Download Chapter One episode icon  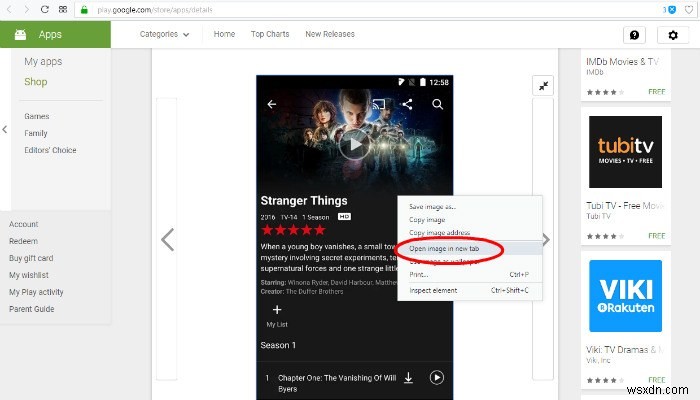[408, 378]
